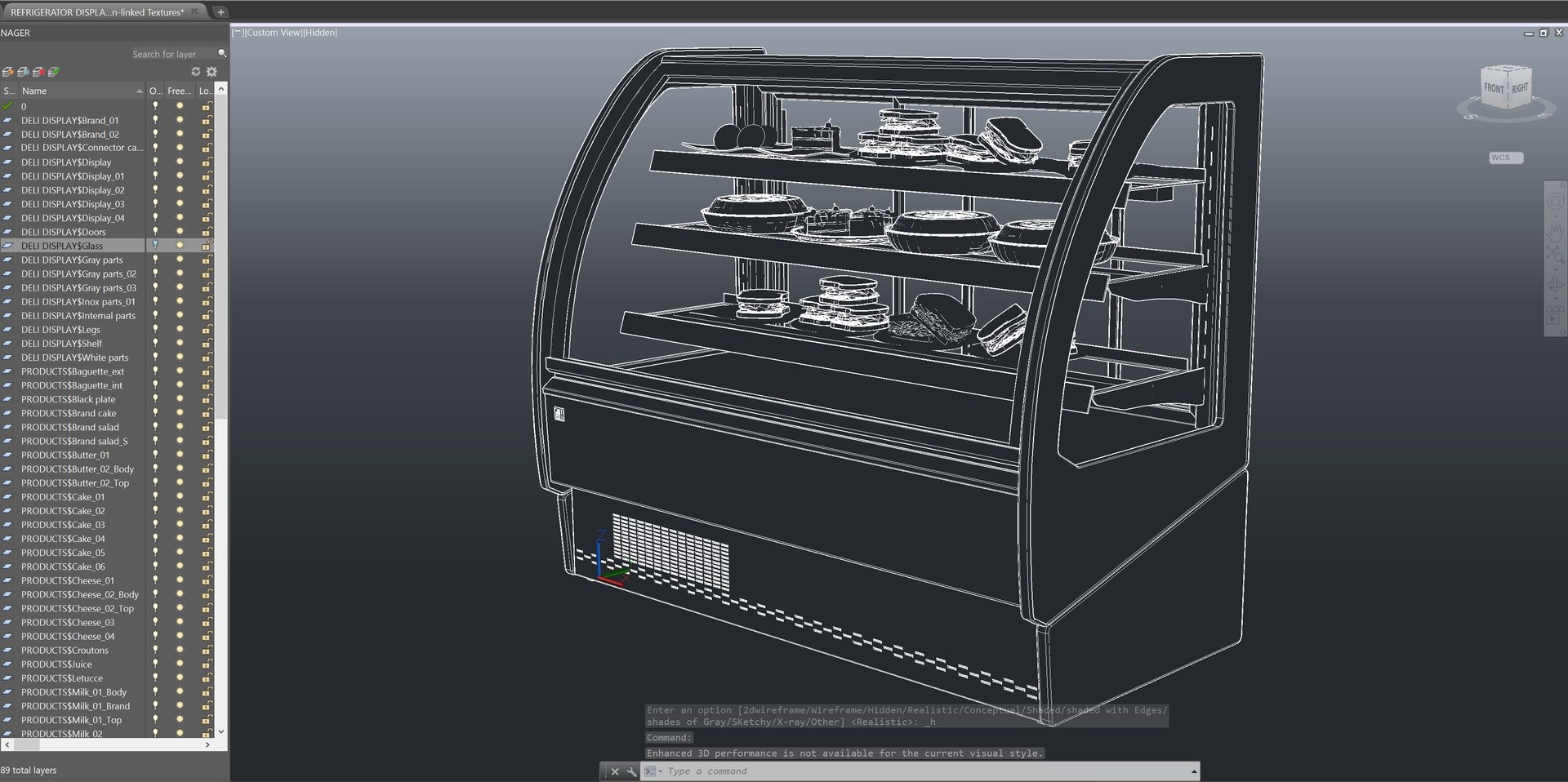
Task: Click the viewport minimize button
Action: 1529,33
